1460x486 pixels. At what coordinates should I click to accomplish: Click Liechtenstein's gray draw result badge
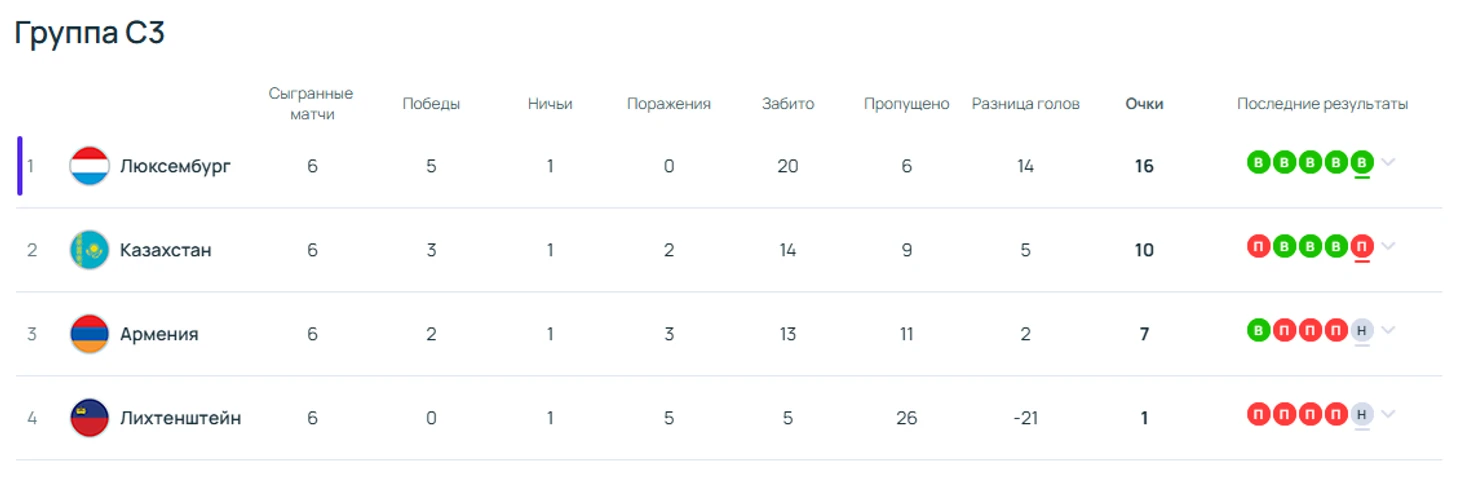click(x=1361, y=414)
